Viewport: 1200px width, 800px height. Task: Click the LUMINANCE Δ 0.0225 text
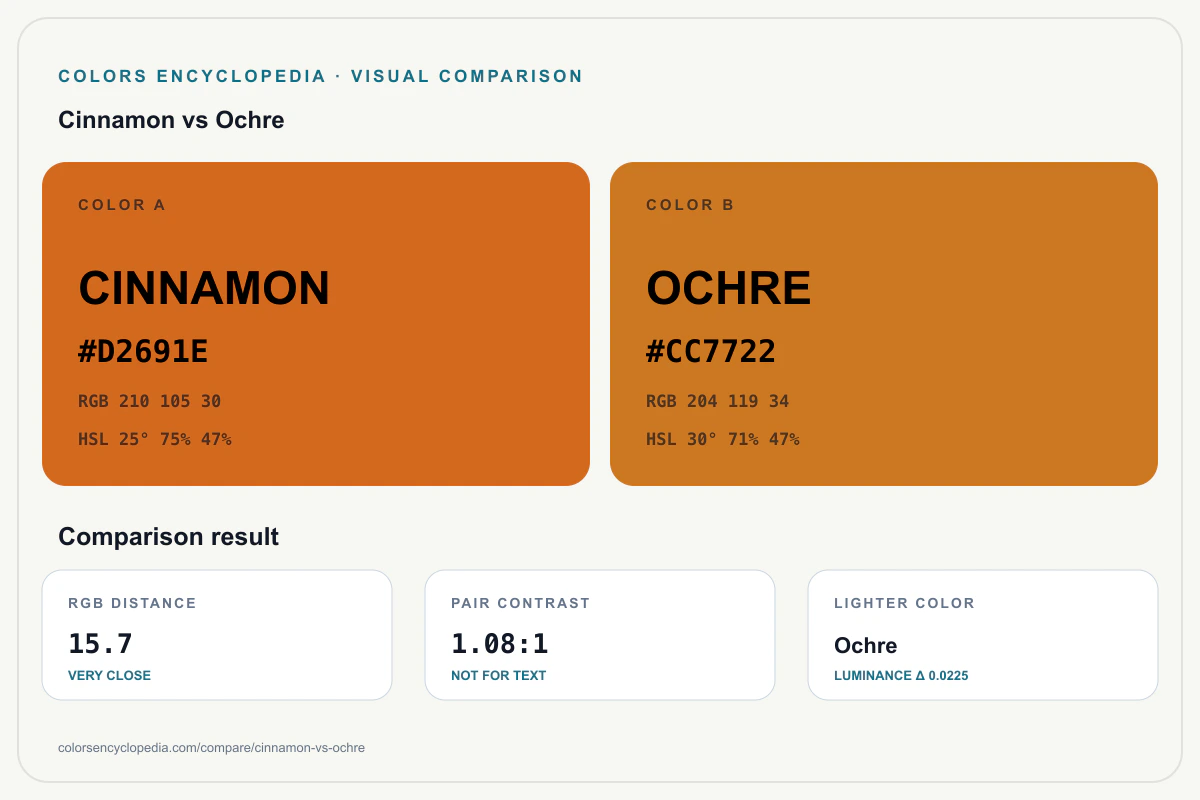(x=901, y=676)
